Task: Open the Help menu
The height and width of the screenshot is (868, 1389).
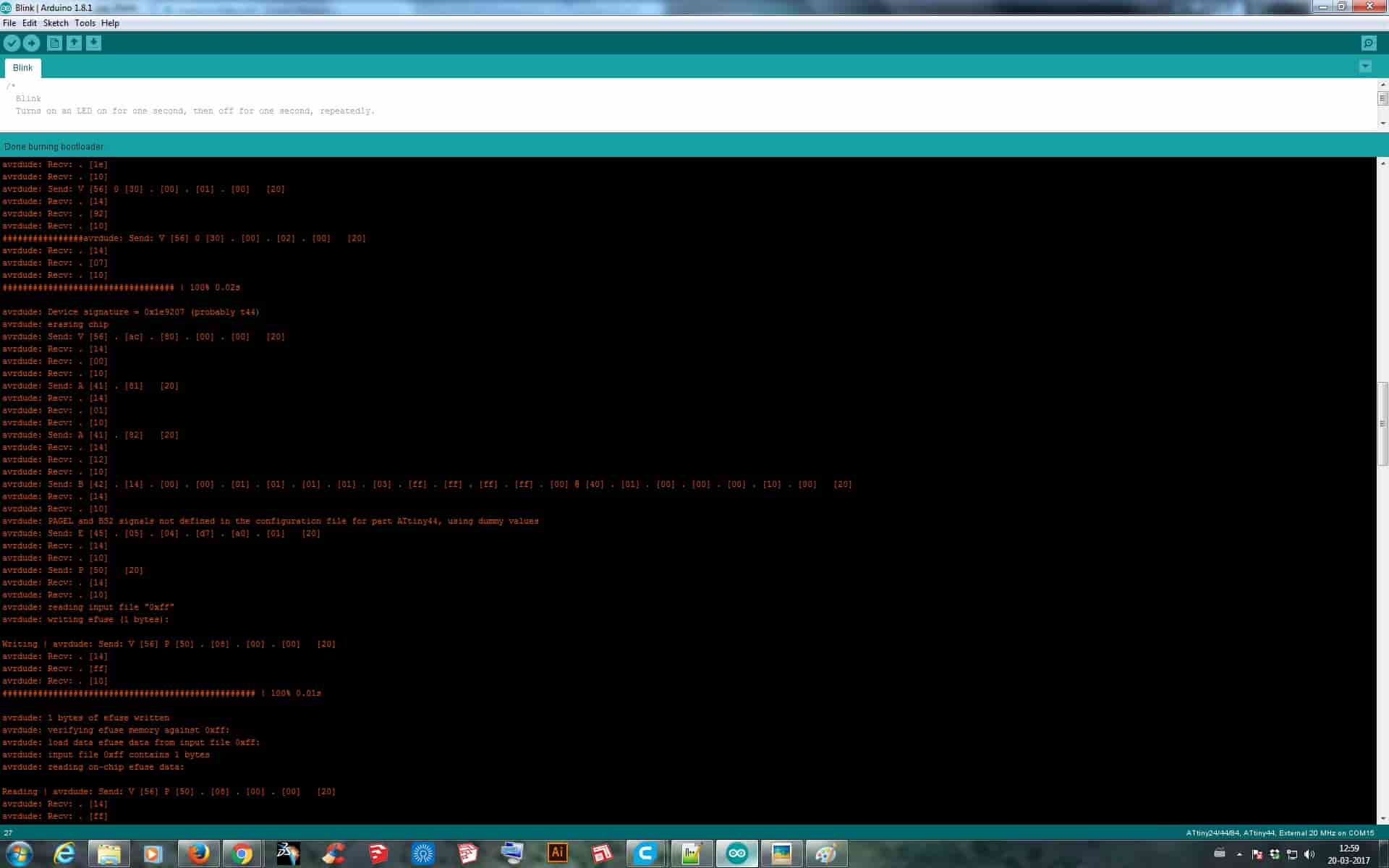Action: (110, 23)
